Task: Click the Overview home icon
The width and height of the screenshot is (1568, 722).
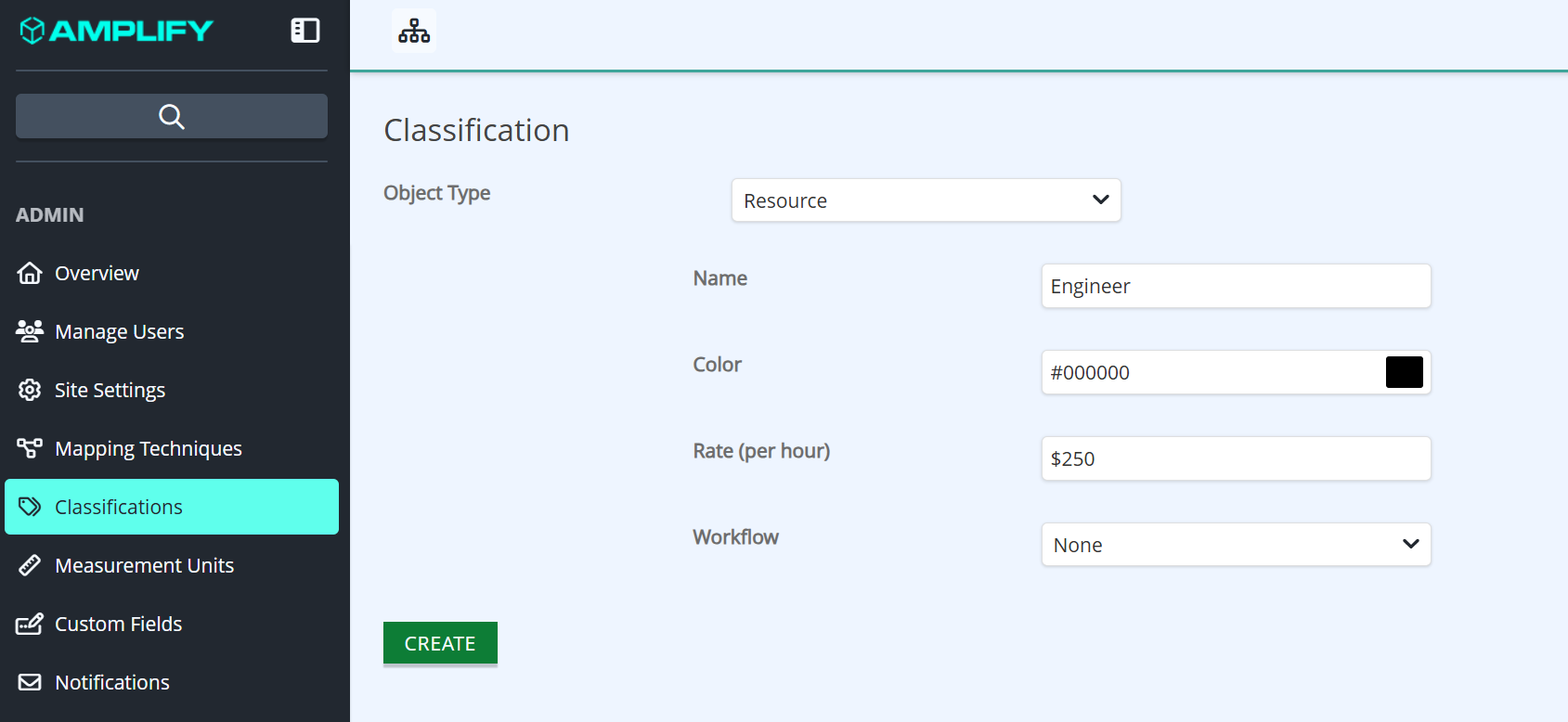Action: click(30, 273)
